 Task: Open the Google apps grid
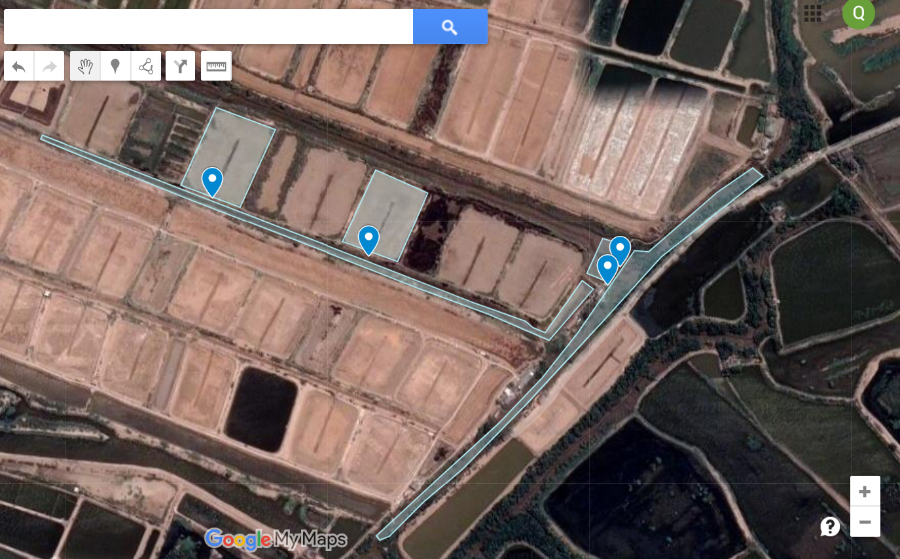coord(813,13)
